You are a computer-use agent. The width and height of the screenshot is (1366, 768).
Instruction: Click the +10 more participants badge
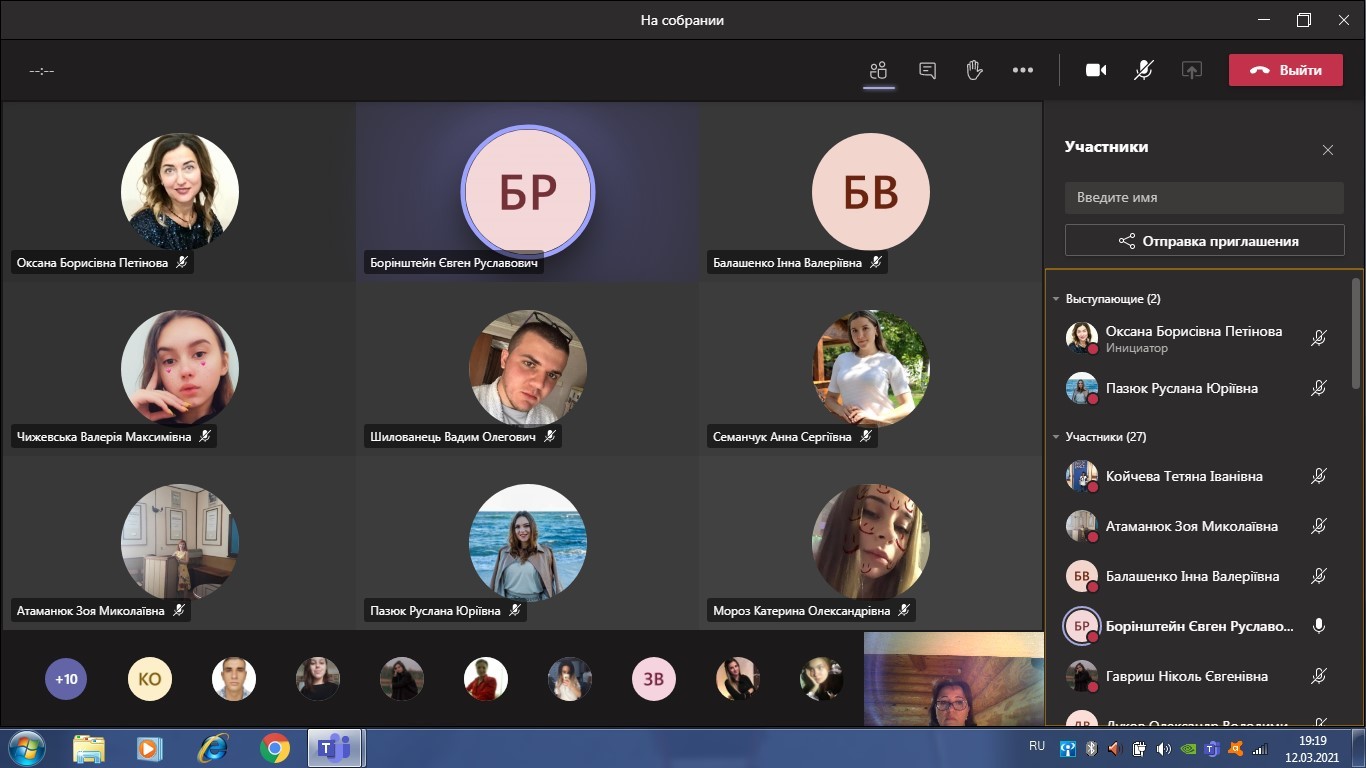click(66, 679)
